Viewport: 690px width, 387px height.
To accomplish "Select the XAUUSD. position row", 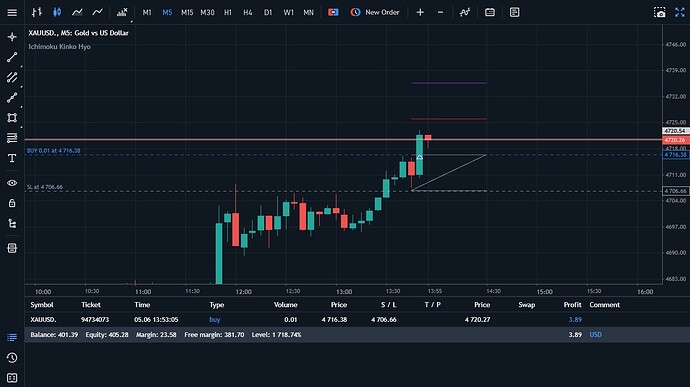I will point(357,320).
